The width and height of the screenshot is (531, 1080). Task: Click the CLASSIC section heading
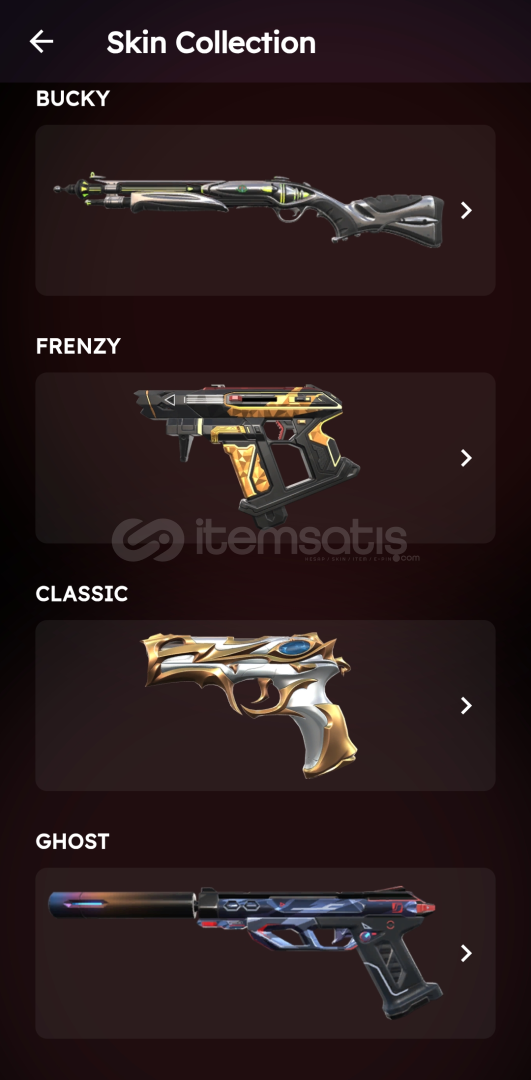coord(81,594)
